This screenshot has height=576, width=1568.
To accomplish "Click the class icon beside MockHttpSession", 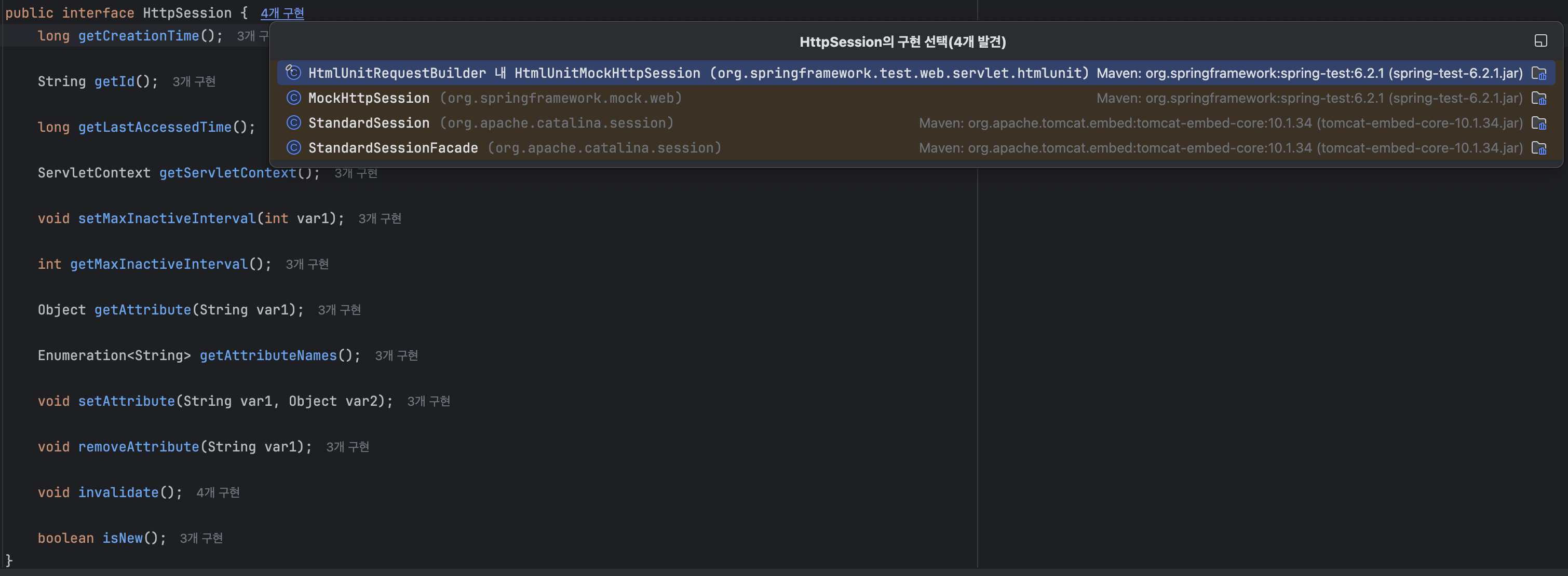I will 293,98.
